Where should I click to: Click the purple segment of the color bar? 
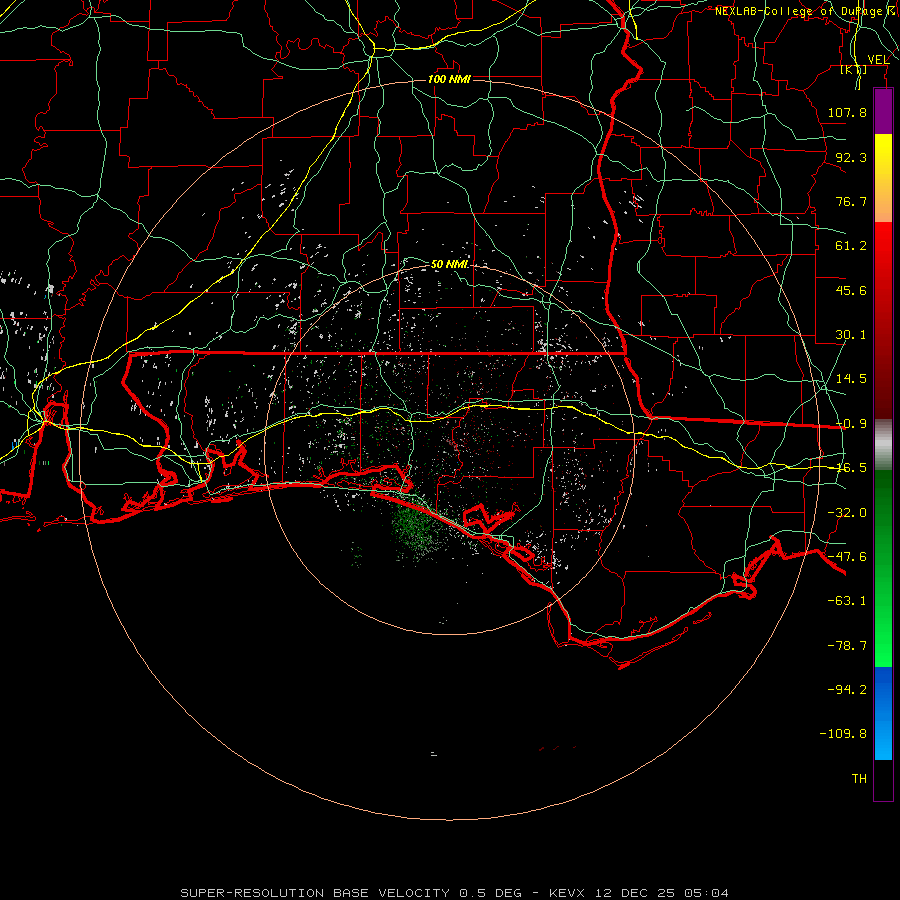click(883, 112)
